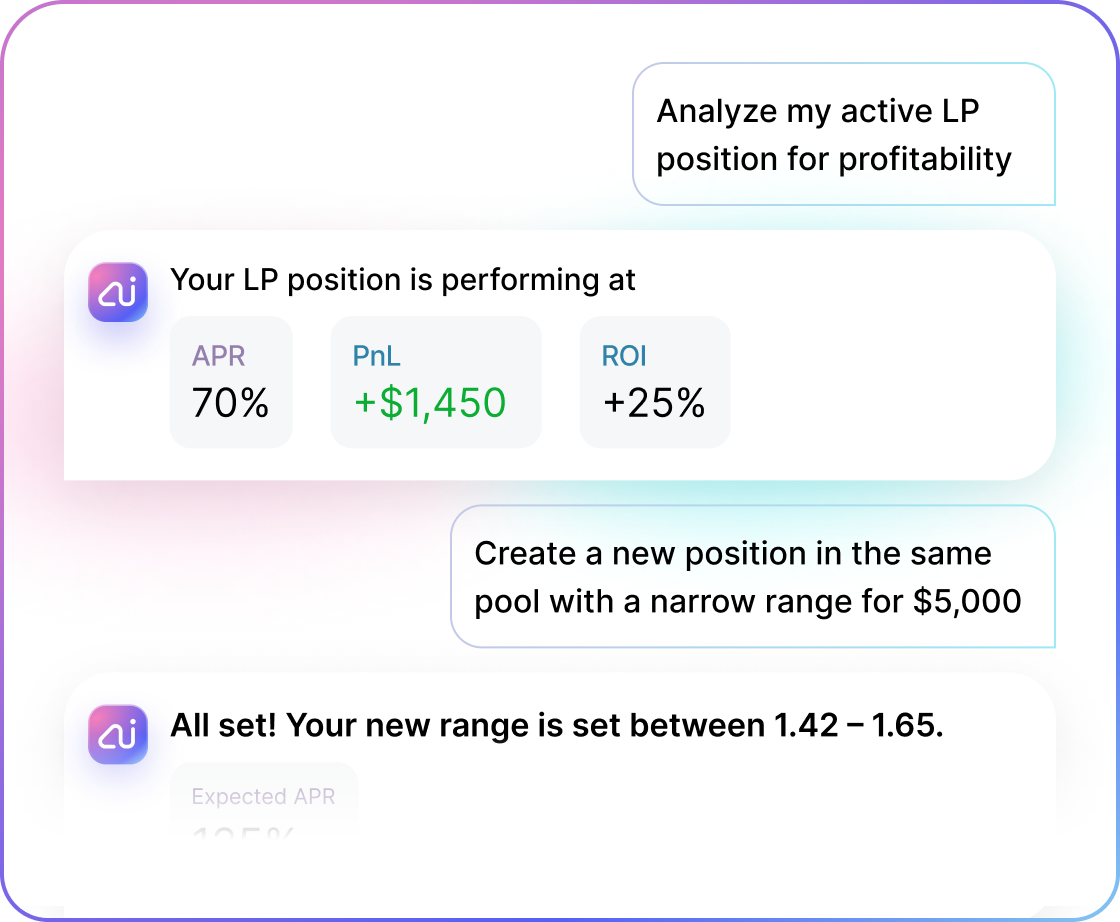Viewport: 1120px width, 922px height.
Task: Click the APR label in first card
Action: [219, 356]
